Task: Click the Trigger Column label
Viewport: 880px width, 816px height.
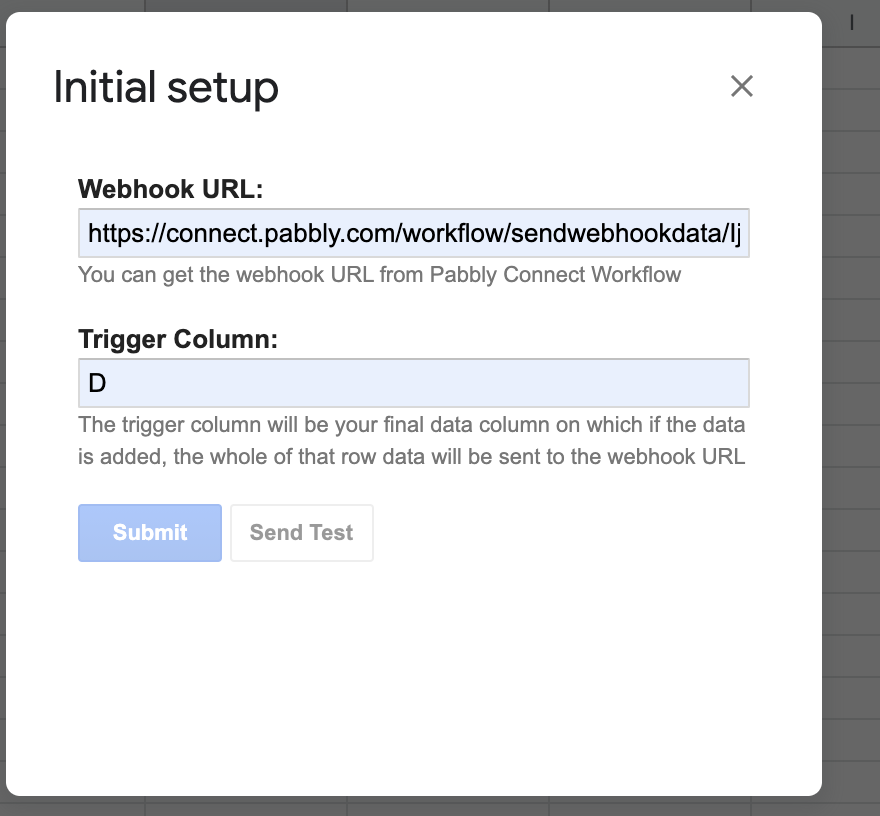Action: click(178, 339)
